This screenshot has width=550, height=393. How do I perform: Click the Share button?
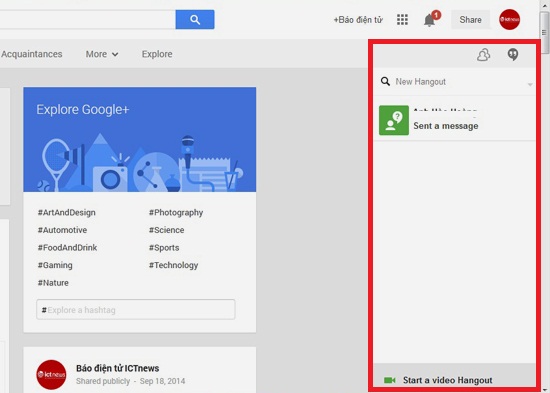(470, 20)
